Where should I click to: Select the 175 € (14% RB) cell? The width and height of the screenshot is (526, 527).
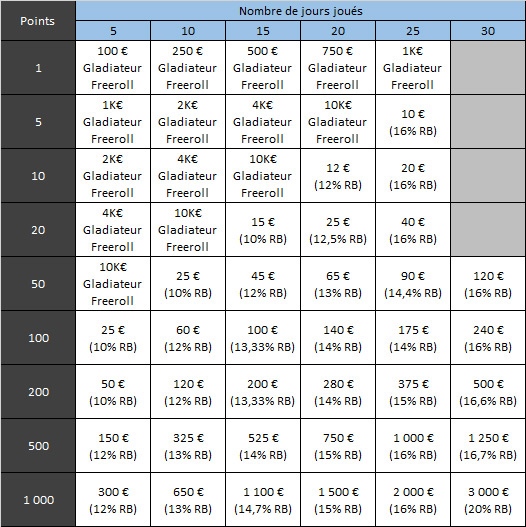413,338
